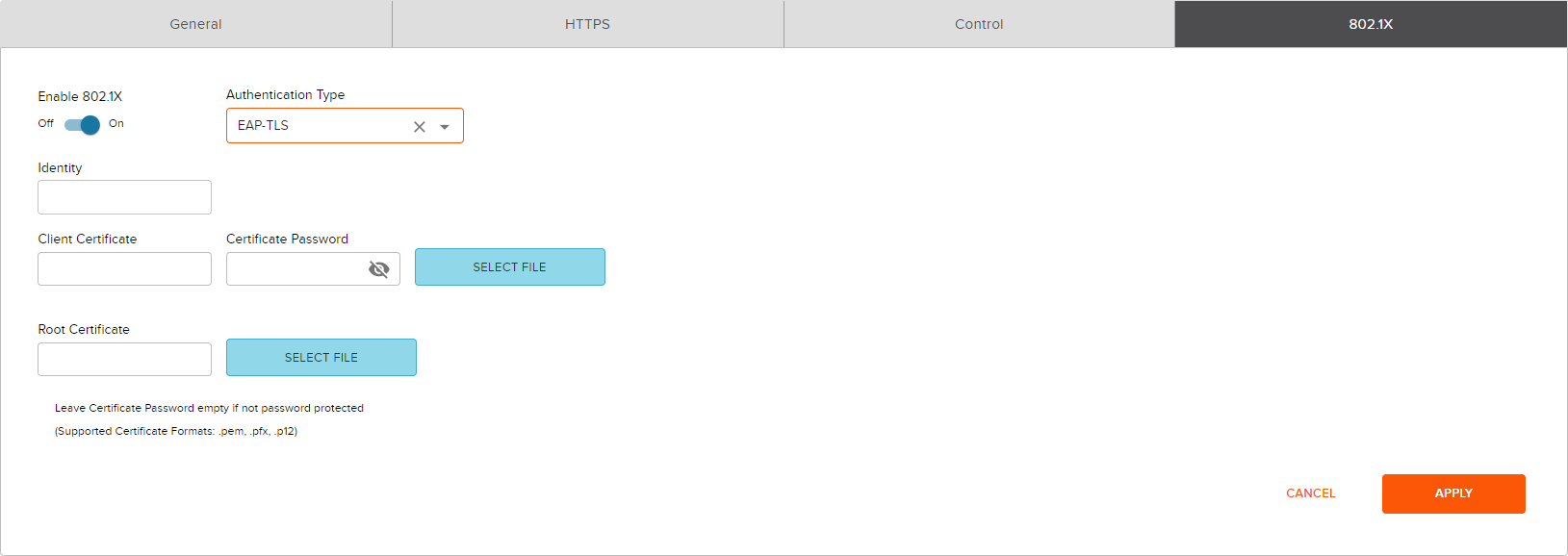This screenshot has width=1568, height=556.
Task: Open the EAP-TLS combo box
Action: [345, 126]
